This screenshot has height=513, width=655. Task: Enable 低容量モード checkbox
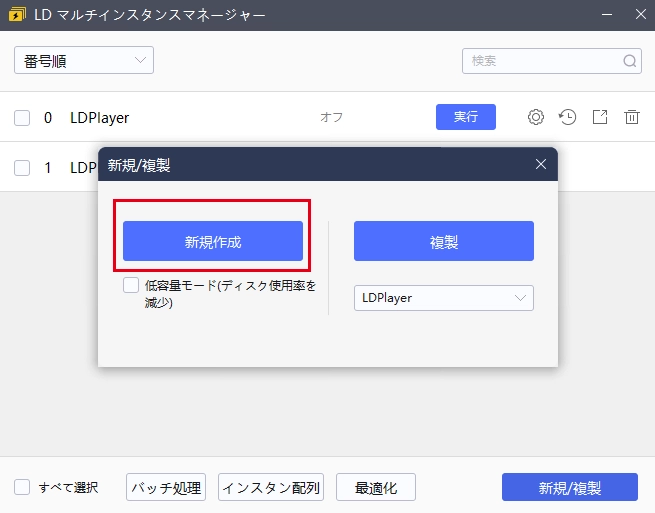click(131, 285)
